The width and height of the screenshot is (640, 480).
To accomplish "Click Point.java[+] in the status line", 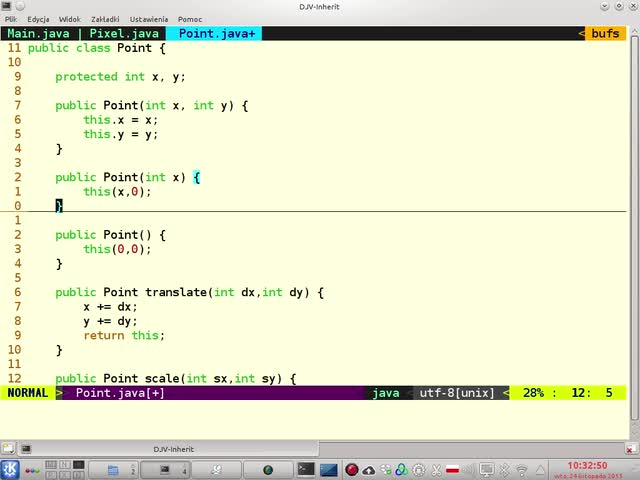I will coord(120,393).
